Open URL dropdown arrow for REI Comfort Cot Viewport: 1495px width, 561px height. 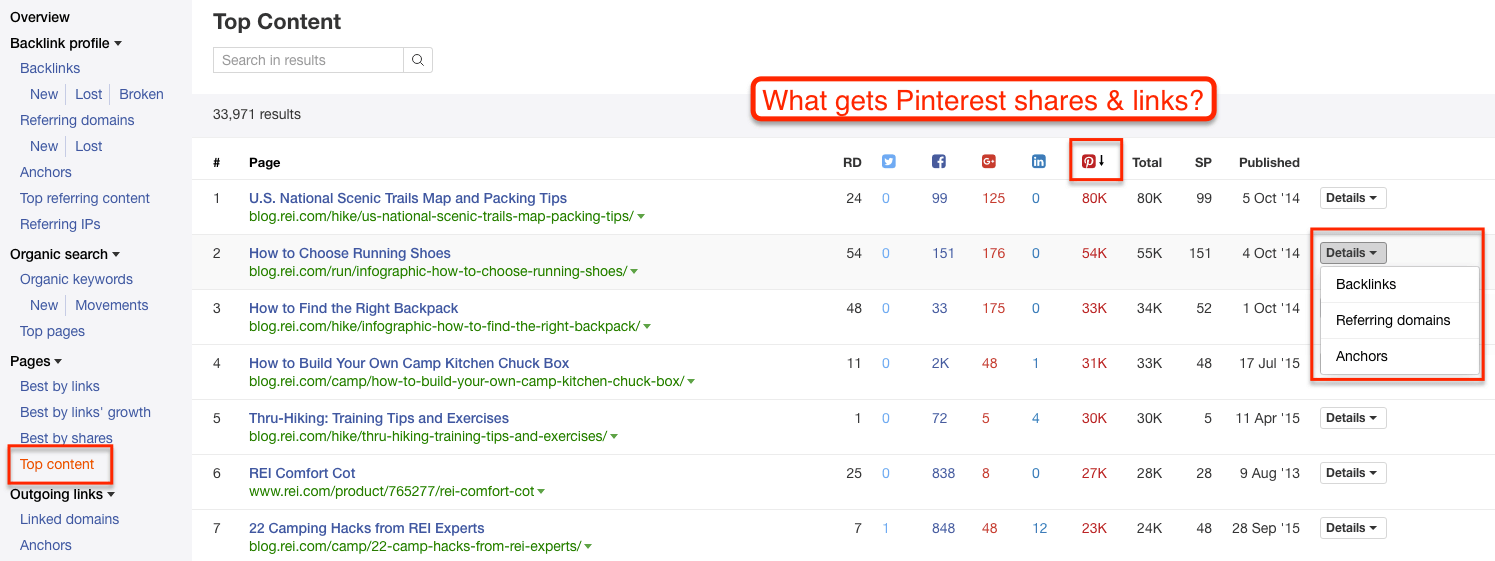pyautogui.click(x=541, y=492)
